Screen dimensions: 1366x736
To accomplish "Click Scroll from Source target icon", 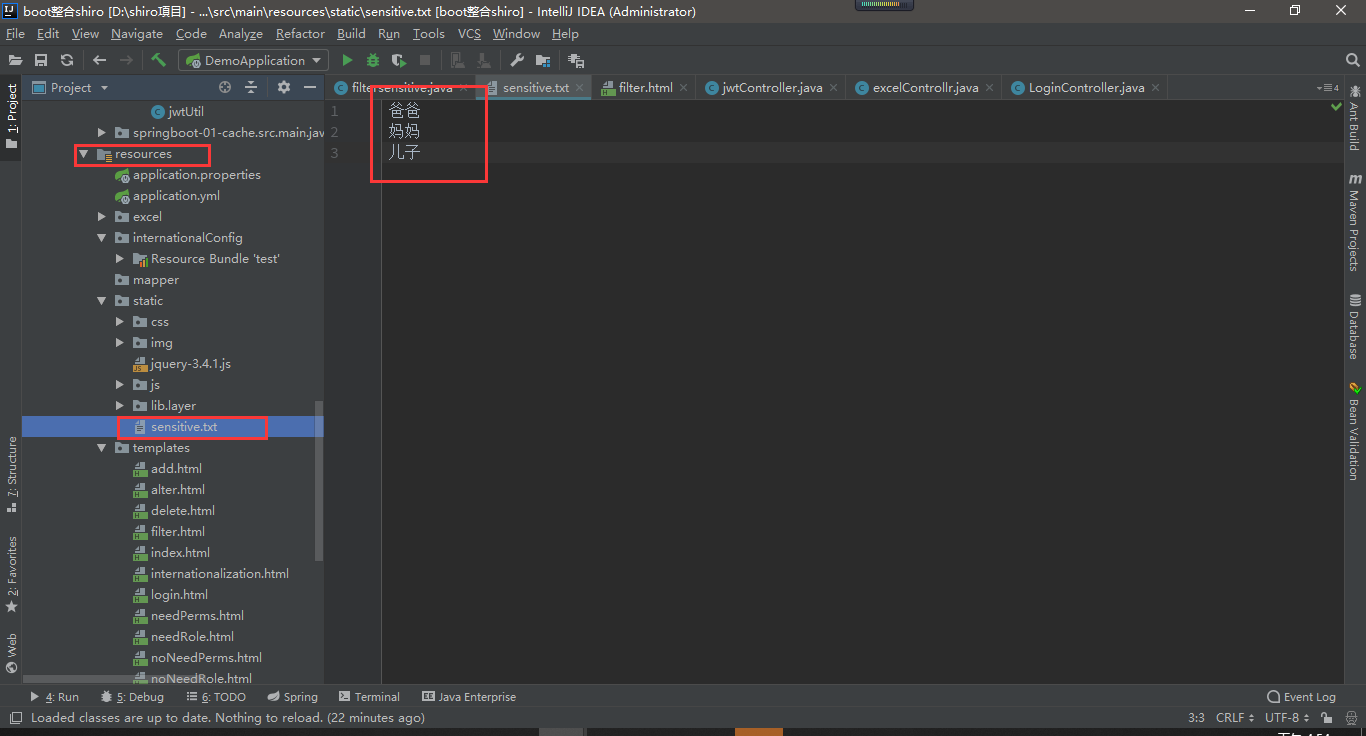I will [x=225, y=87].
